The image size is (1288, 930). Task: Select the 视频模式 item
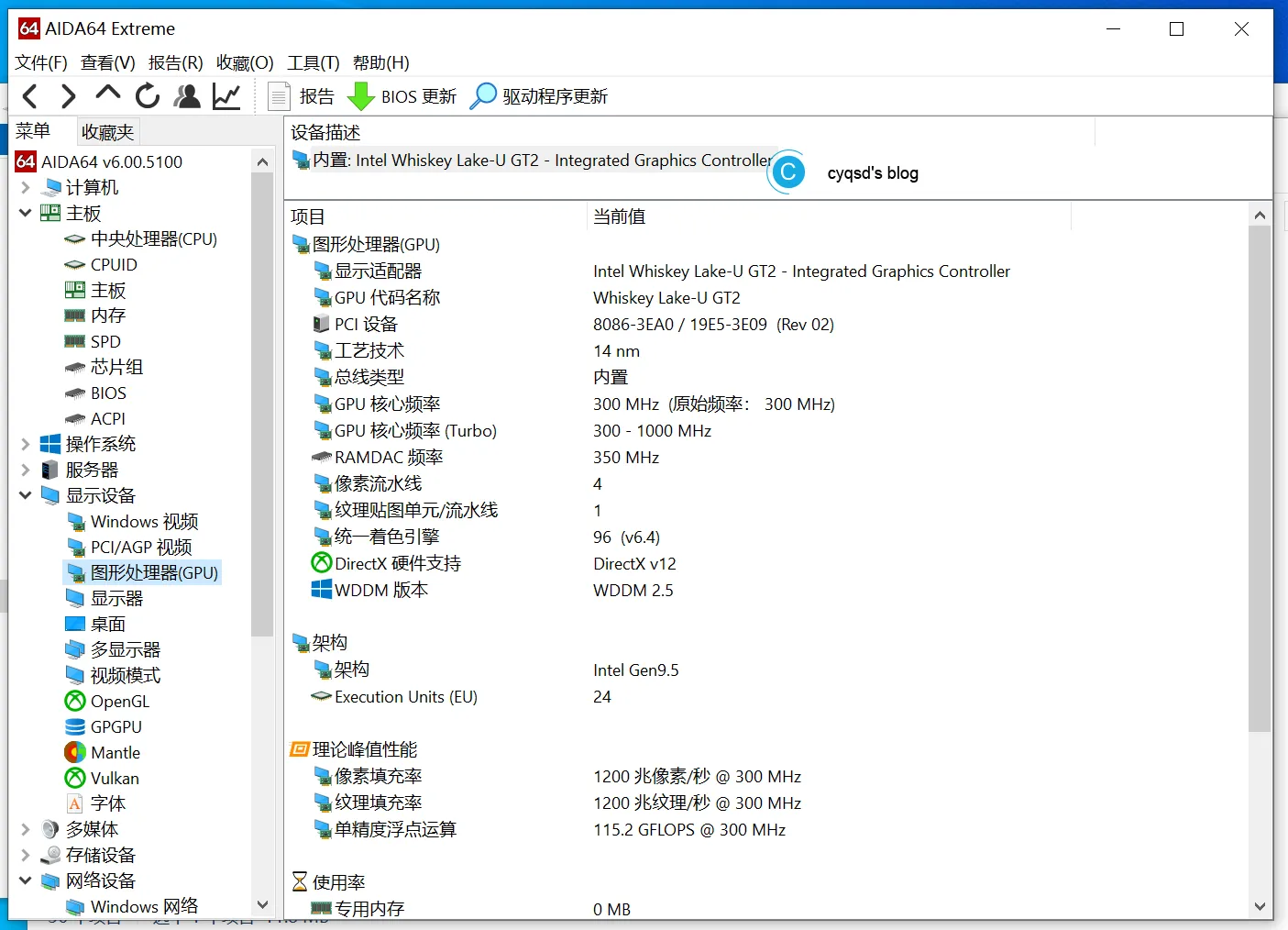coord(114,675)
